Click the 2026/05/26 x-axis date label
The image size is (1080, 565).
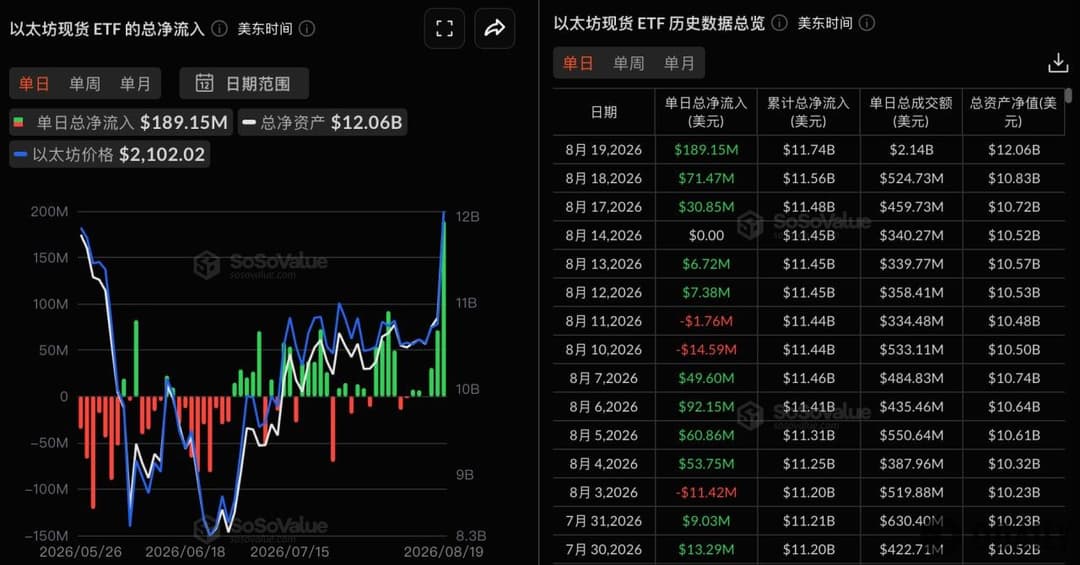81,552
